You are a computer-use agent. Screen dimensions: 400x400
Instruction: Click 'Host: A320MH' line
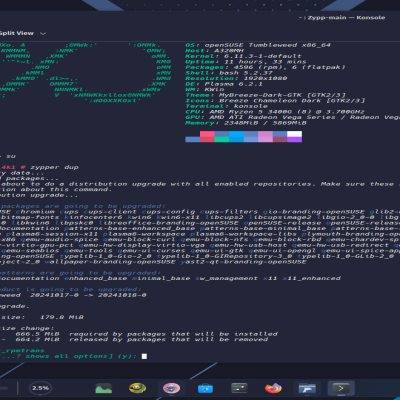[x=214, y=51]
